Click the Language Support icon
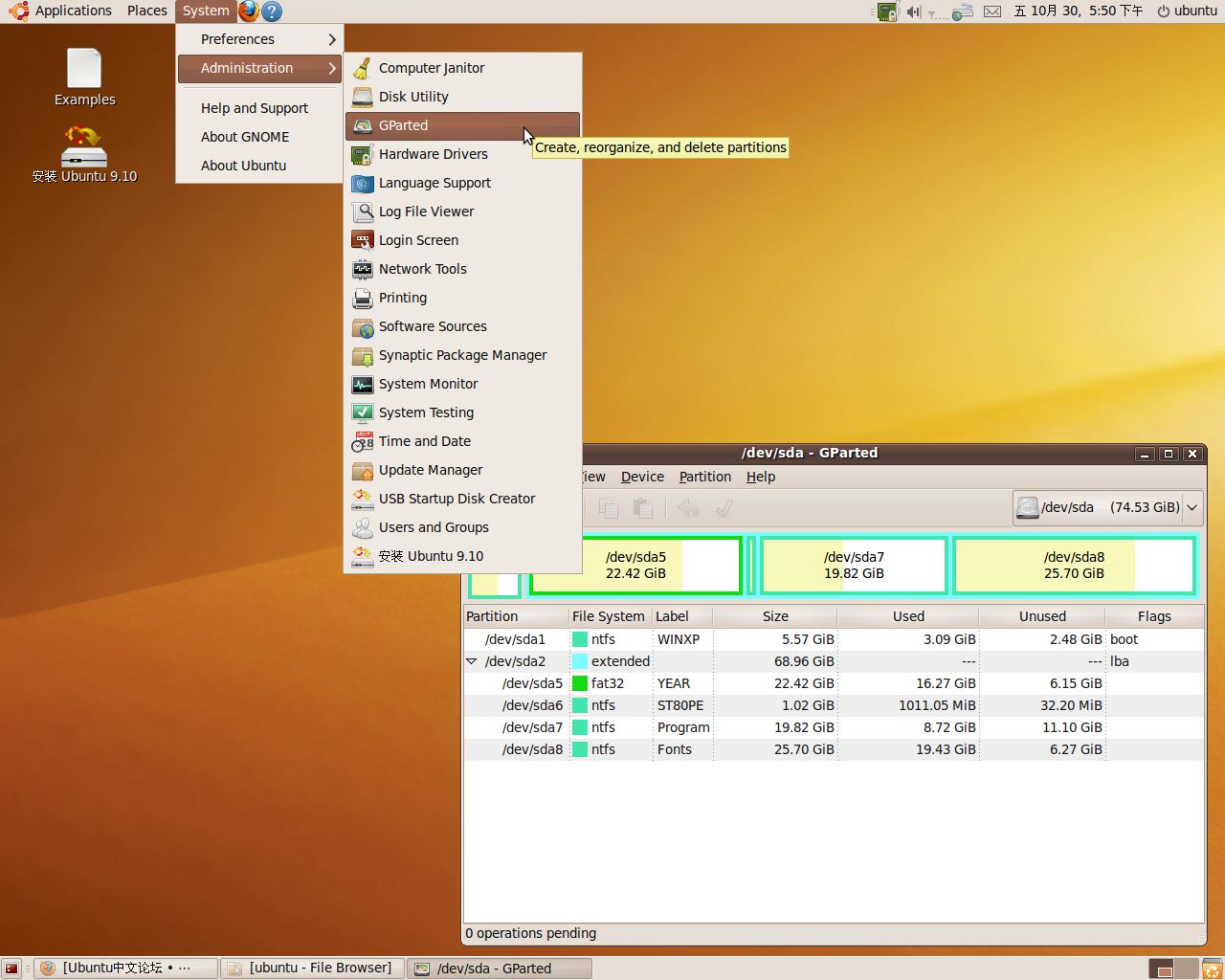Viewport: 1225px width, 980px height. click(x=362, y=183)
